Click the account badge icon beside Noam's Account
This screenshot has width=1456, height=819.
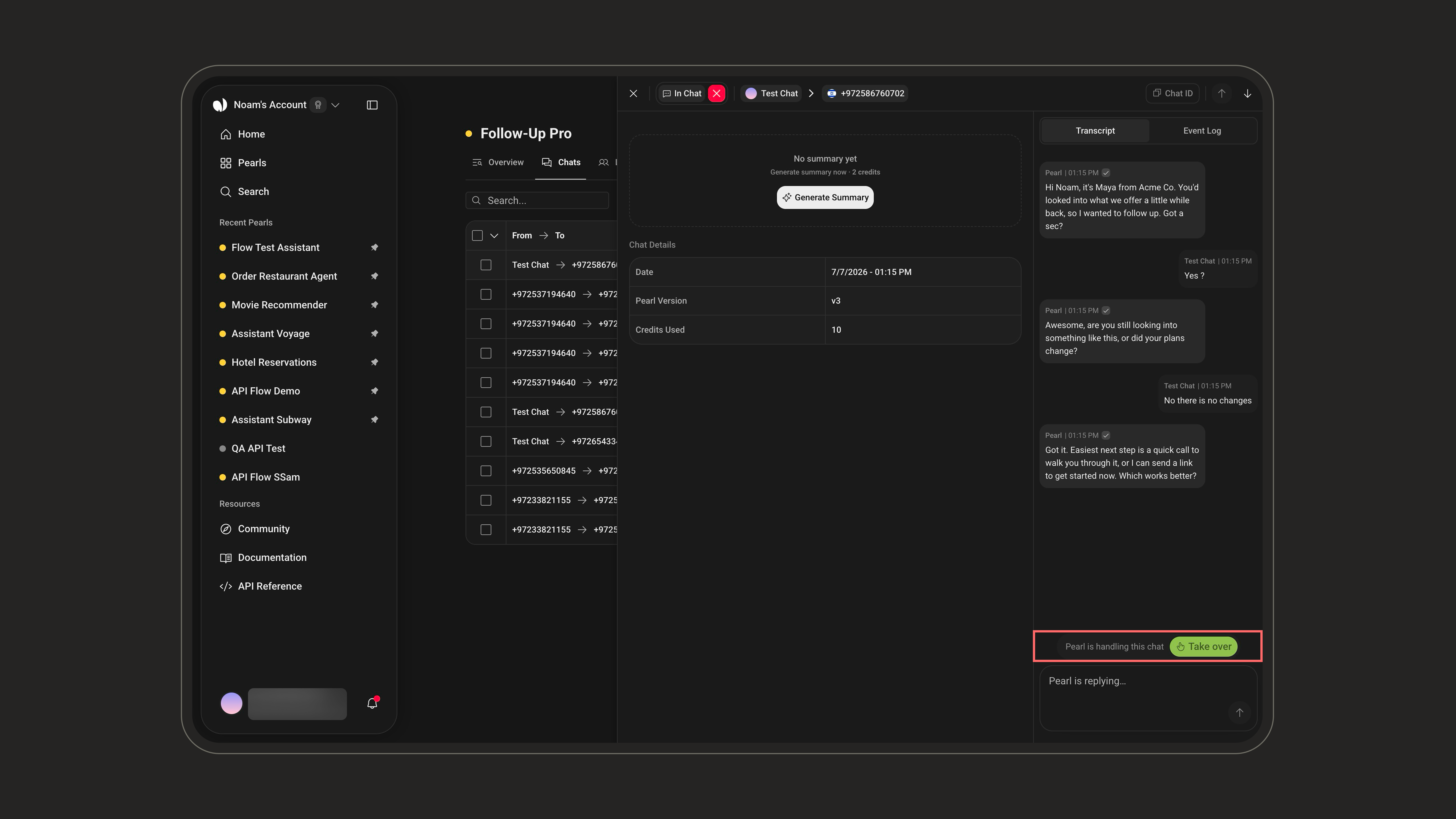tap(318, 105)
